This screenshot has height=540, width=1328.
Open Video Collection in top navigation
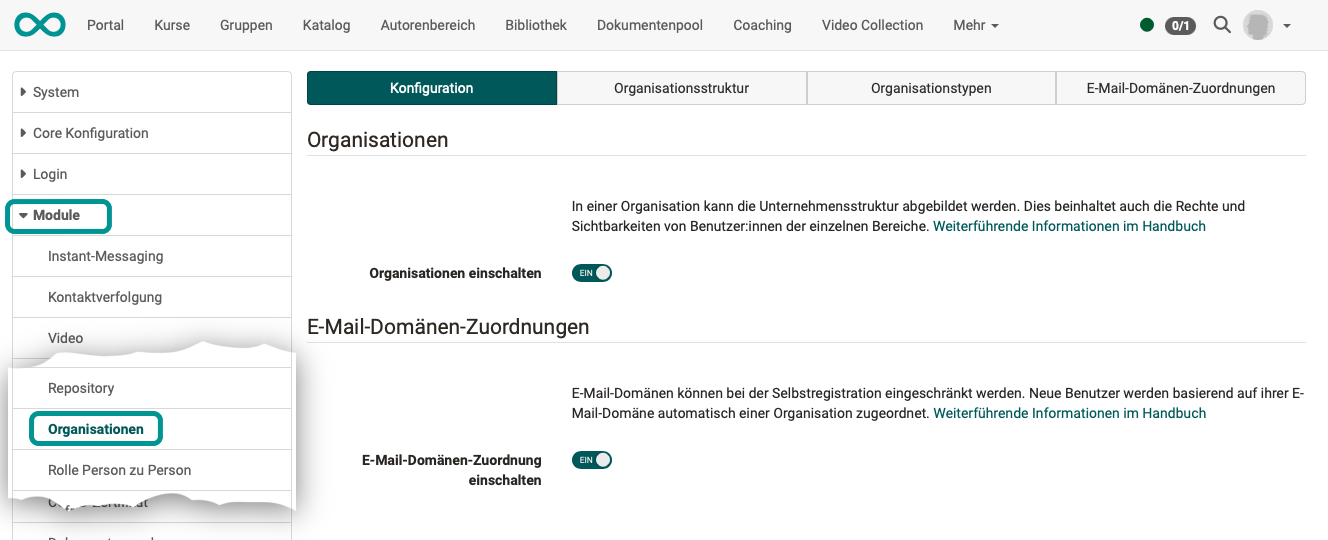(872, 25)
